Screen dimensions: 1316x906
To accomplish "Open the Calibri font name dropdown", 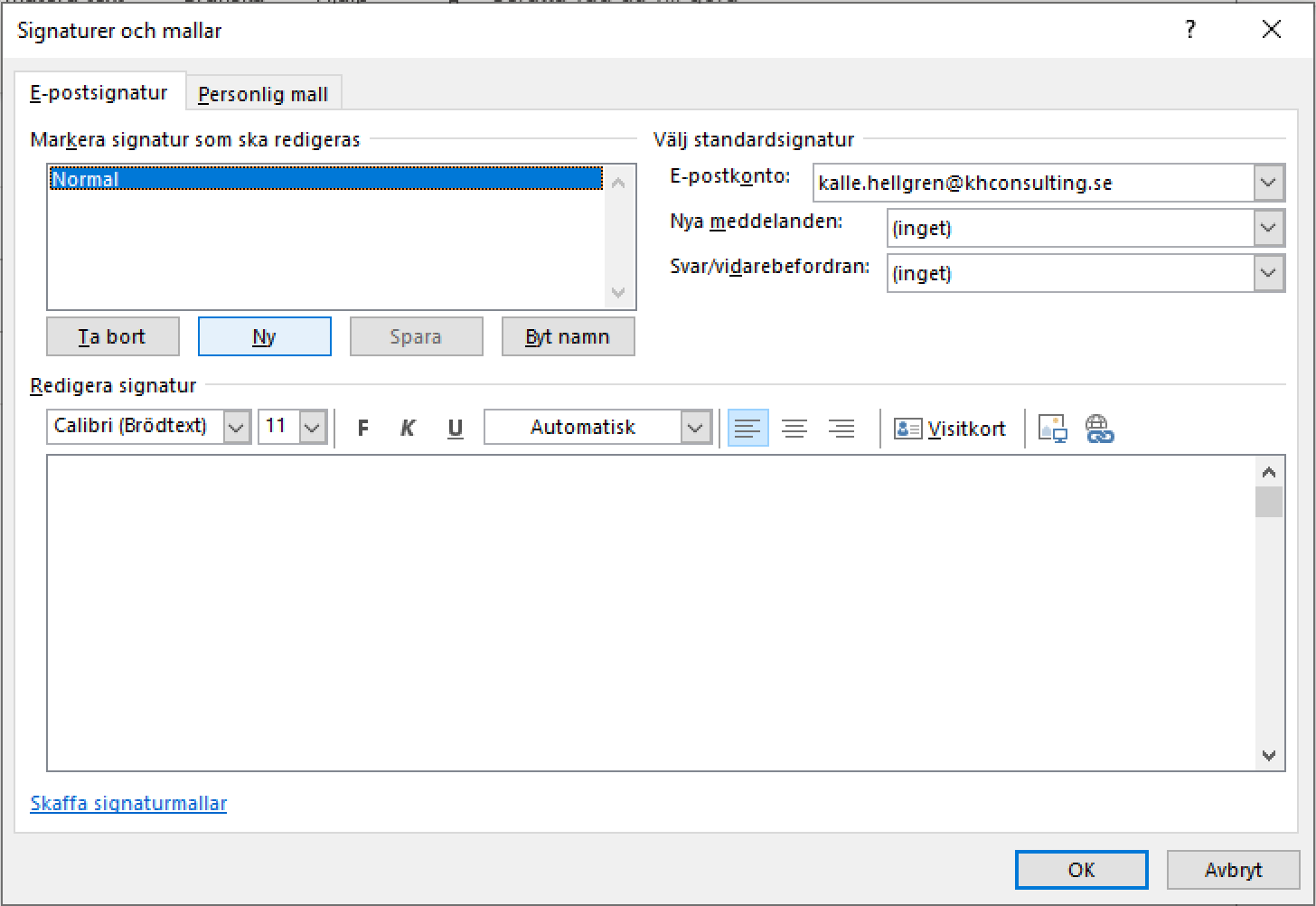I will [237, 427].
